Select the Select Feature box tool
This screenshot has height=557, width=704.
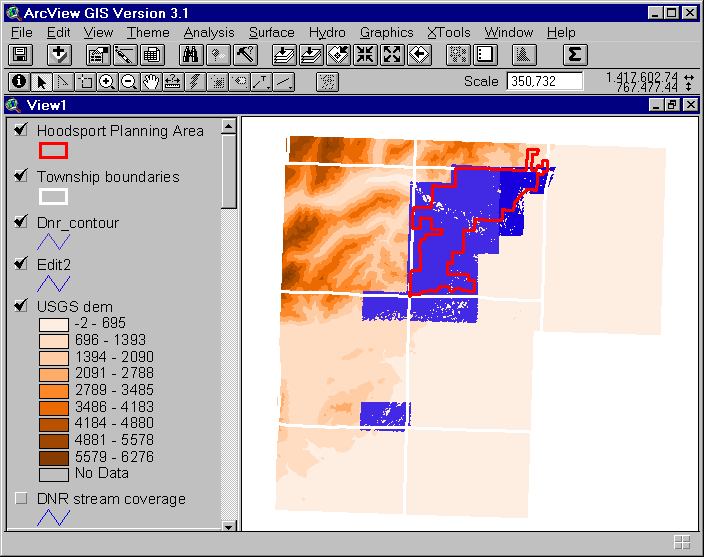point(85,82)
